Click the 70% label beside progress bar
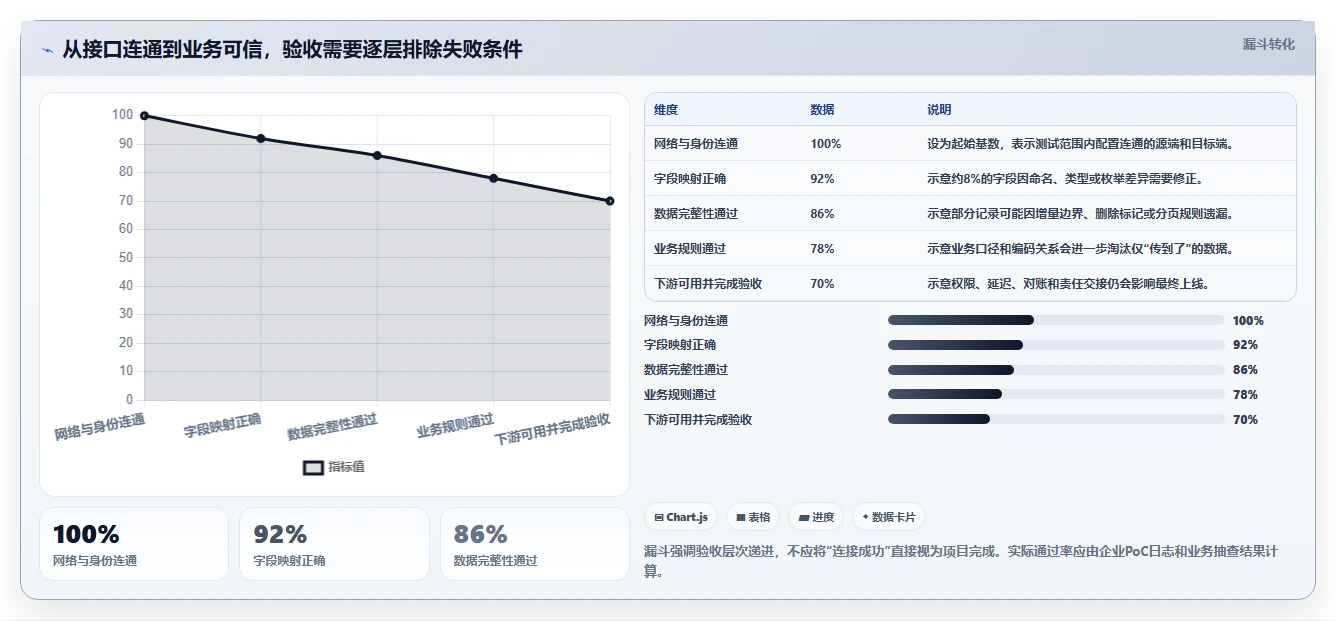The image size is (1336, 621). click(x=1245, y=420)
